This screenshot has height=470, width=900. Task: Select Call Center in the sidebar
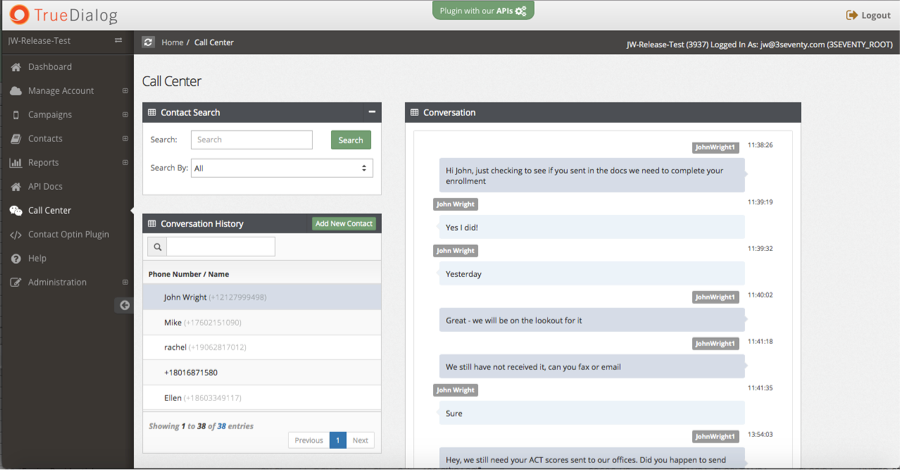(49, 211)
